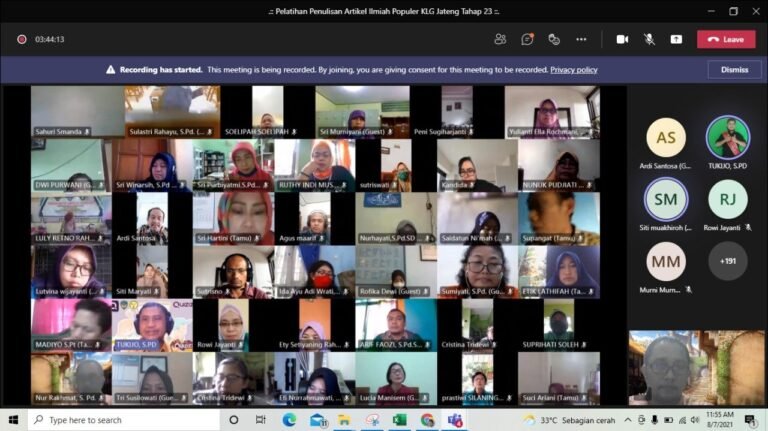This screenshot has height=431, width=768.
Task: Open Microsoft Edge from the taskbar
Action: coord(289,420)
